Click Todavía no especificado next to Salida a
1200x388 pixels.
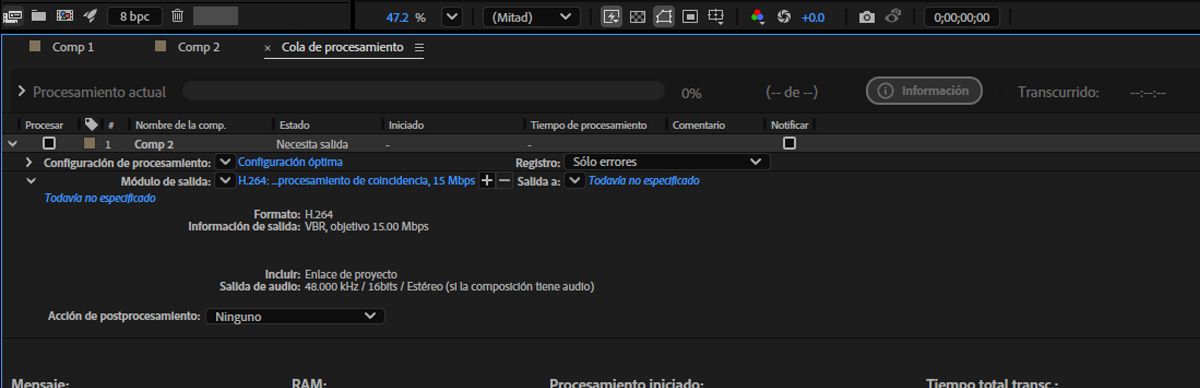pos(644,181)
